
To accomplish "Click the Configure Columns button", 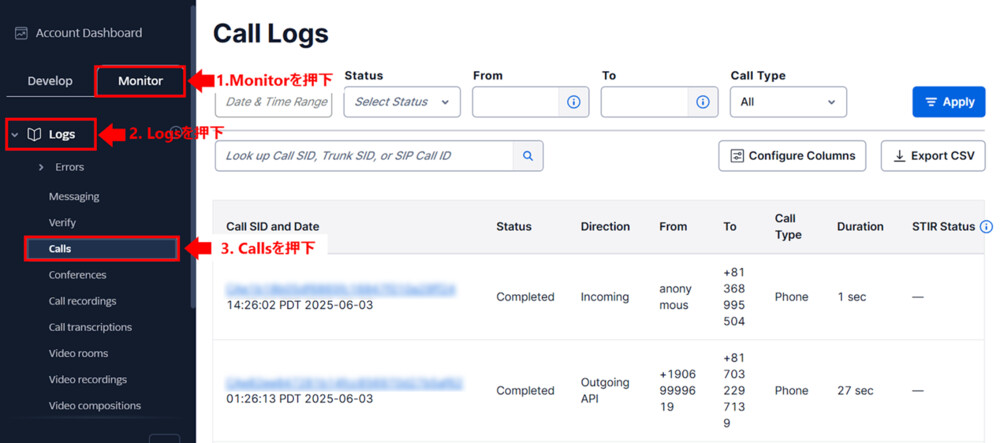I will click(x=792, y=156).
